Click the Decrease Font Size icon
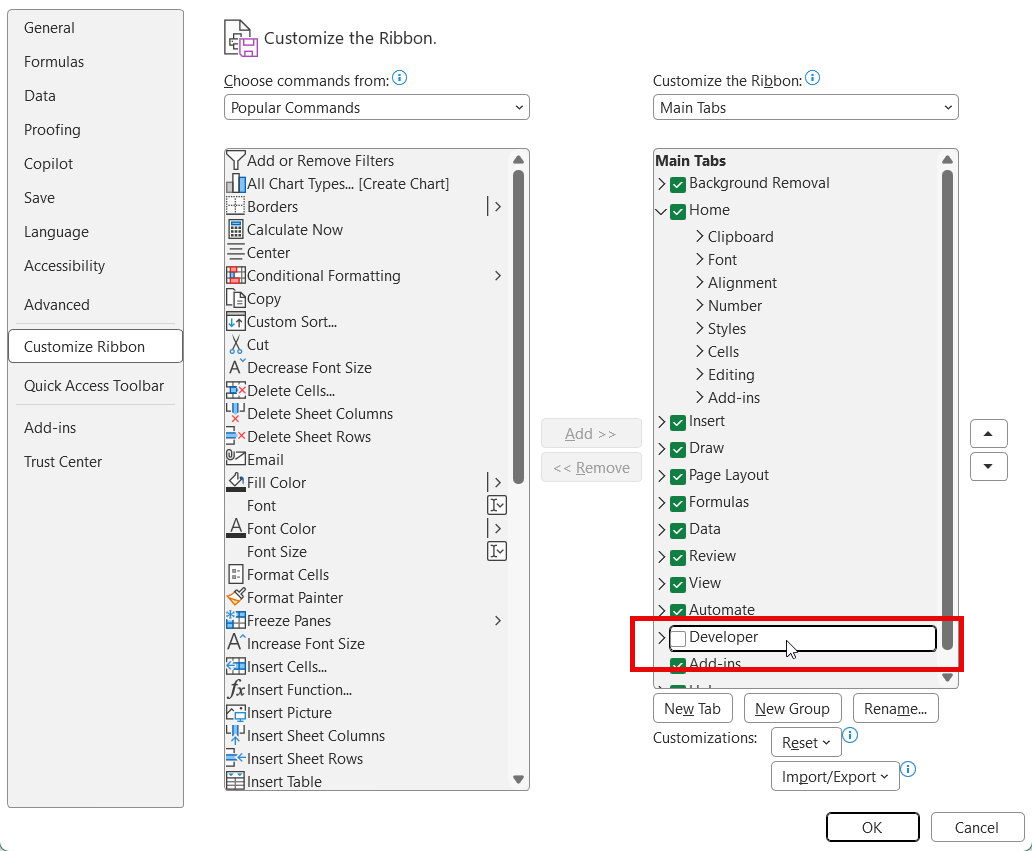The image size is (1032, 851). click(x=236, y=367)
